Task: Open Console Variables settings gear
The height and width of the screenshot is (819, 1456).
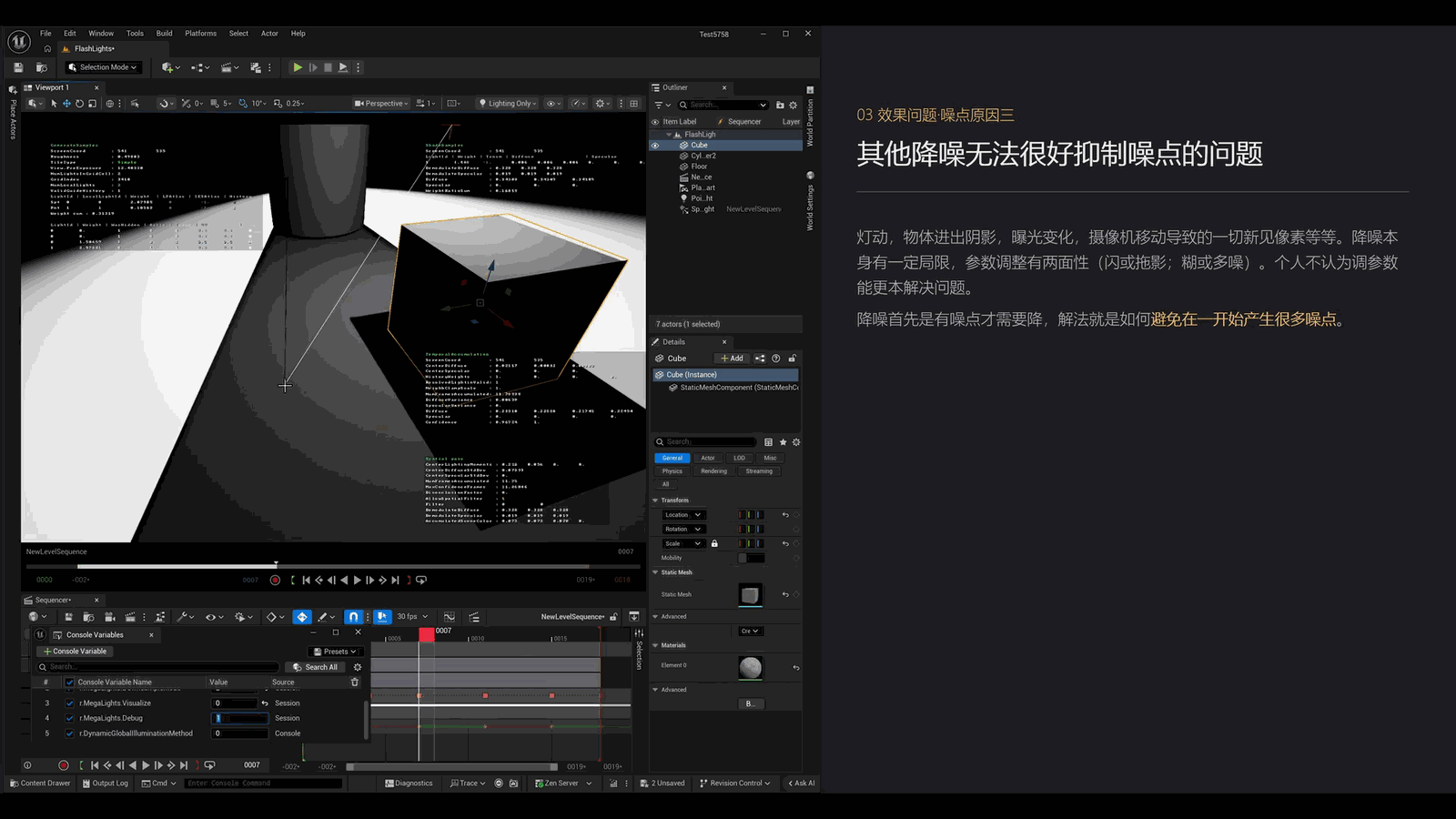Action: [x=358, y=667]
